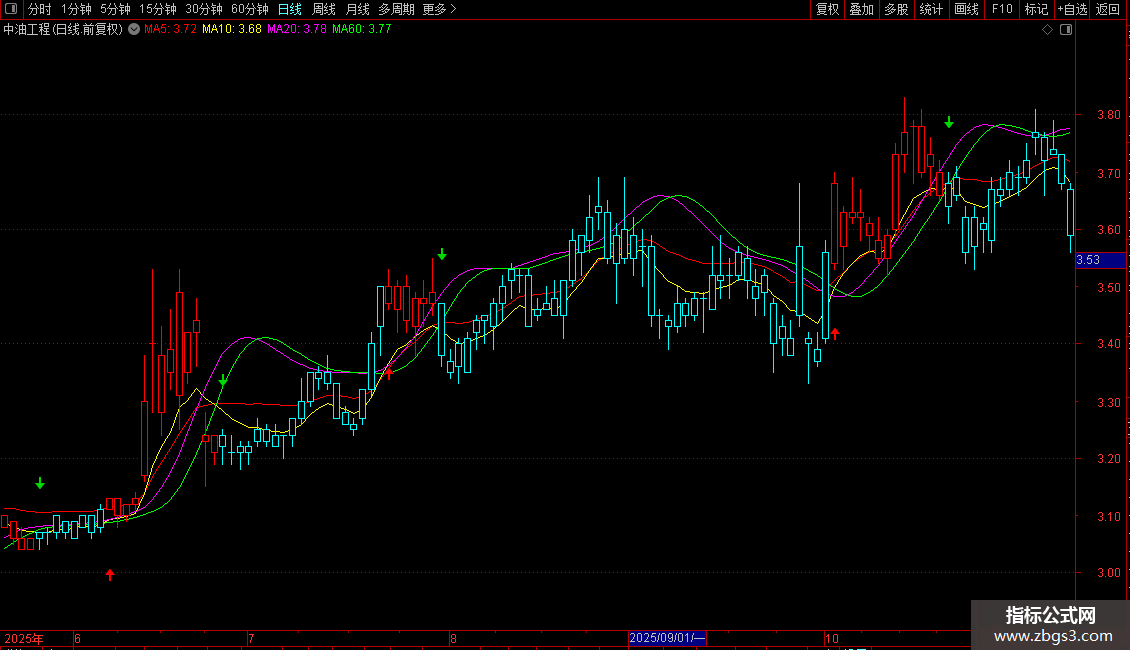Screen dimensions: 1130x650
Task: Select the 1分钟 period
Action: tap(76, 9)
